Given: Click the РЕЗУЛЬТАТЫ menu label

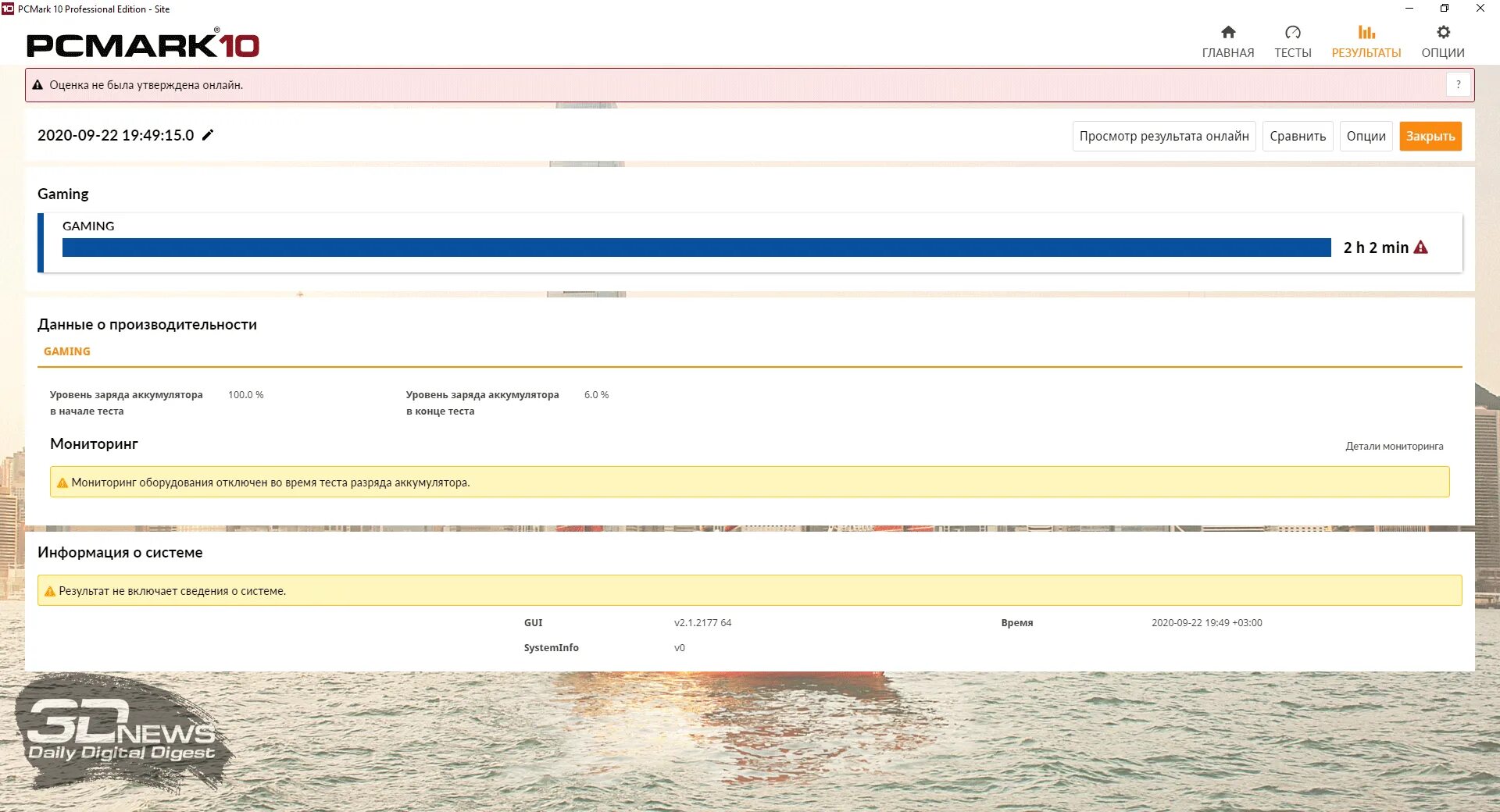Looking at the screenshot, I should [1366, 53].
